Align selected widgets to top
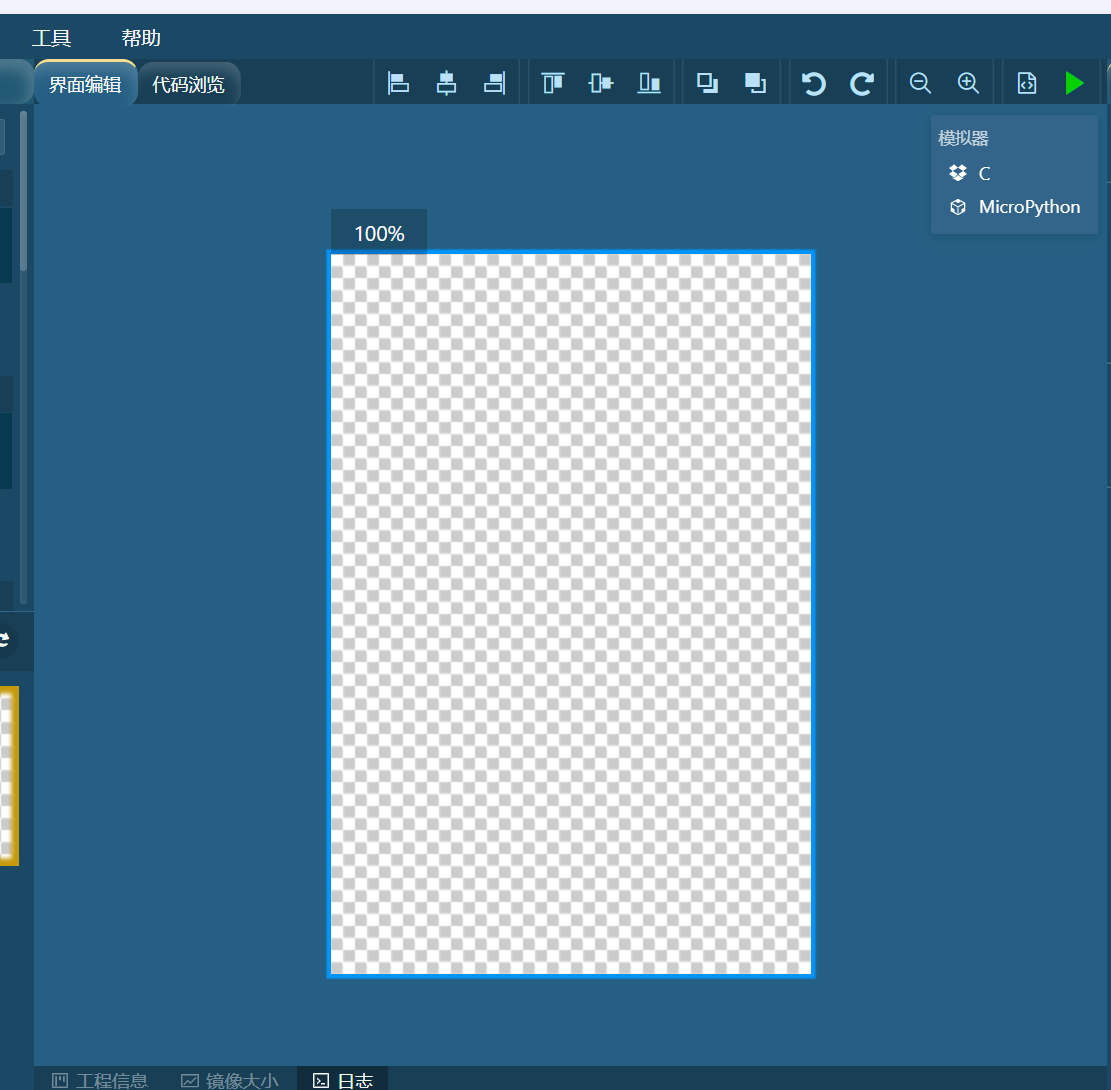Screen dimensions: 1111x1090 pos(552,83)
